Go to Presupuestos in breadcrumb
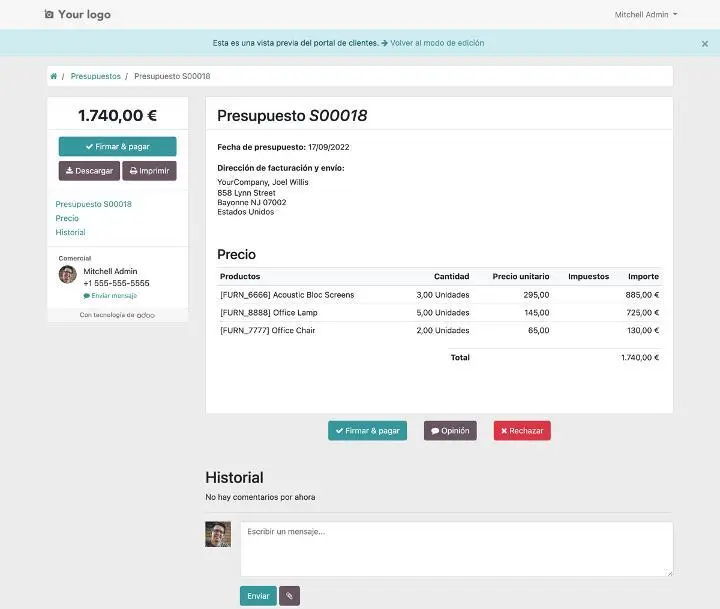This screenshot has height=609, width=720. (x=95, y=76)
